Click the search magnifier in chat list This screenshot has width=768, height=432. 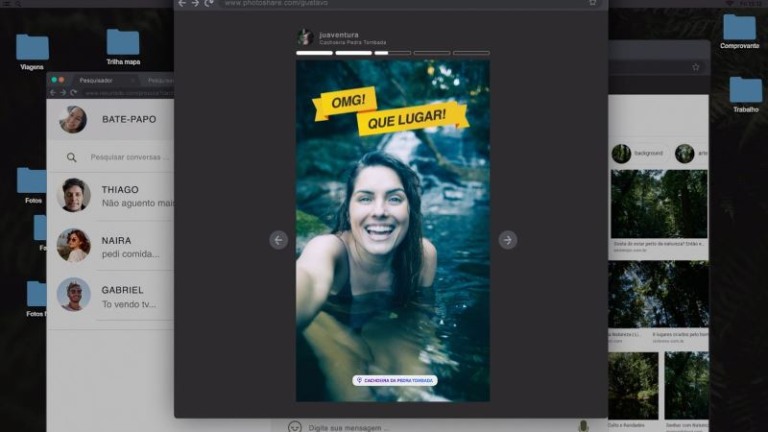[72, 157]
